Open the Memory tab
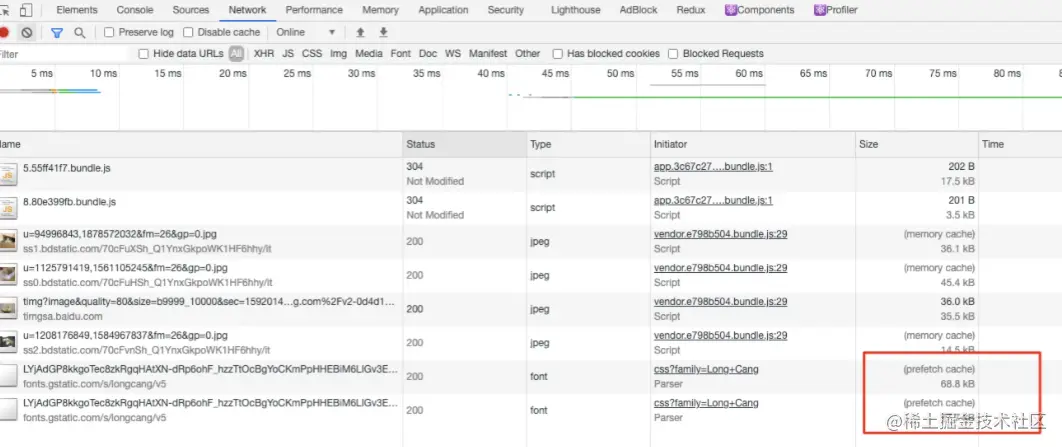 click(380, 10)
